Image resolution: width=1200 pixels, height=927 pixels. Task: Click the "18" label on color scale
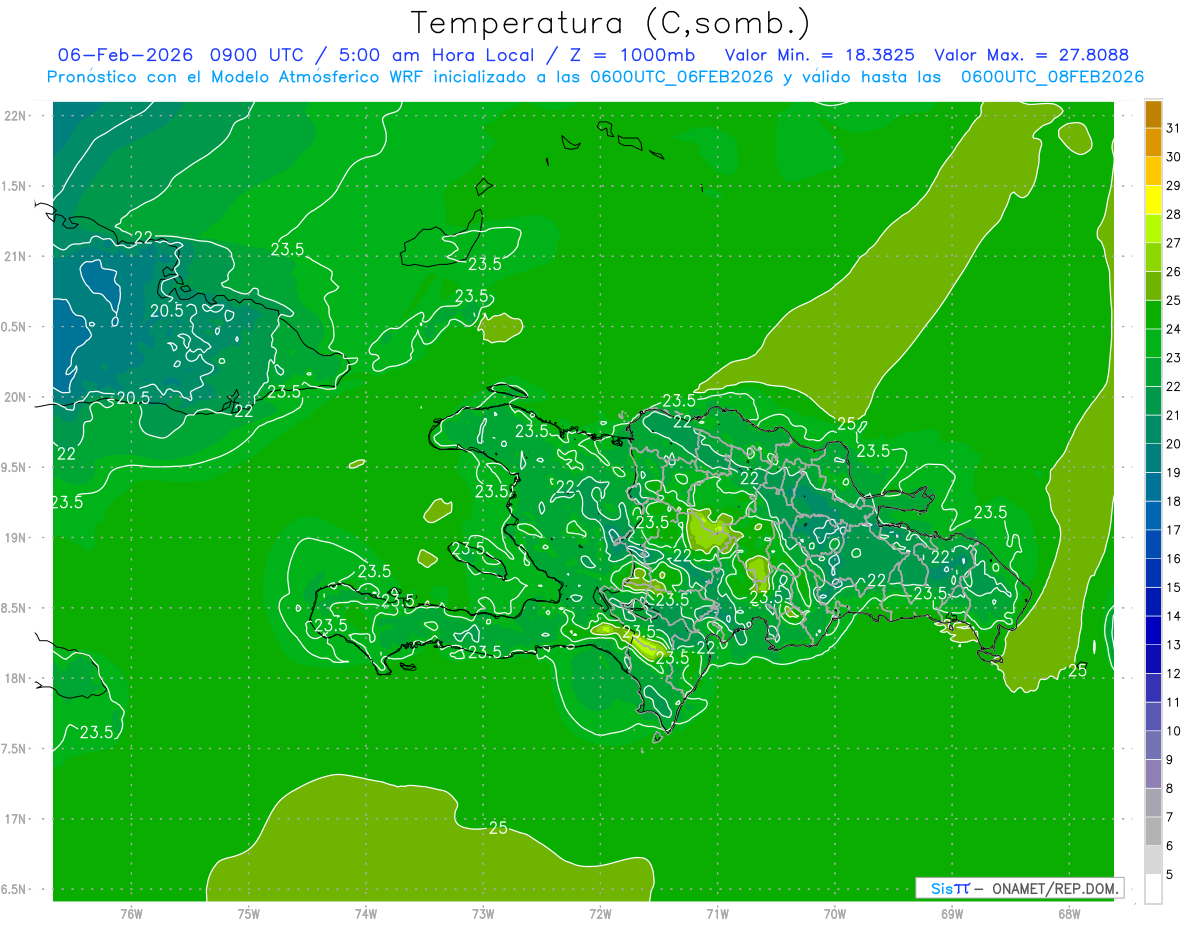point(1173,502)
